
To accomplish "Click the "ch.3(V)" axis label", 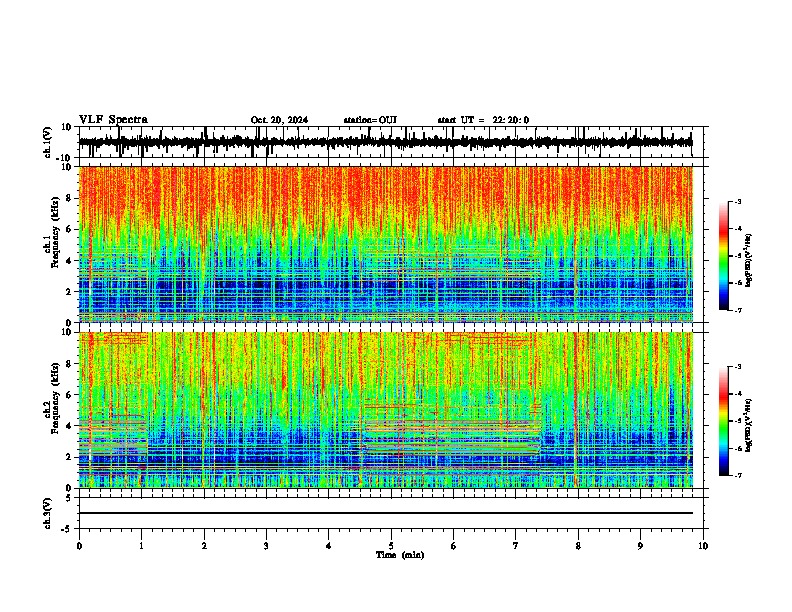I will pos(48,513).
